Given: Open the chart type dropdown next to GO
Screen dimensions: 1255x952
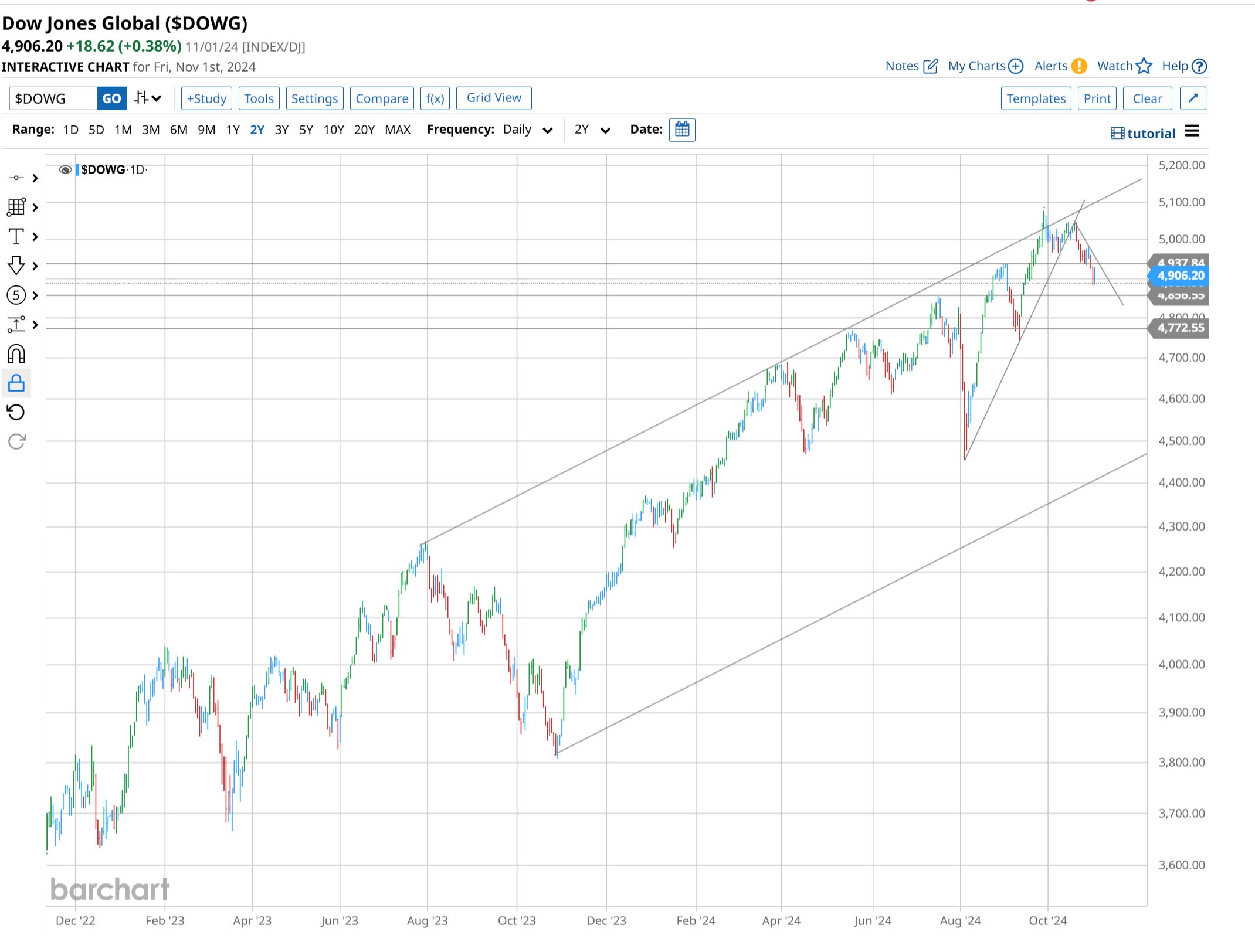Looking at the screenshot, I should click(x=147, y=98).
